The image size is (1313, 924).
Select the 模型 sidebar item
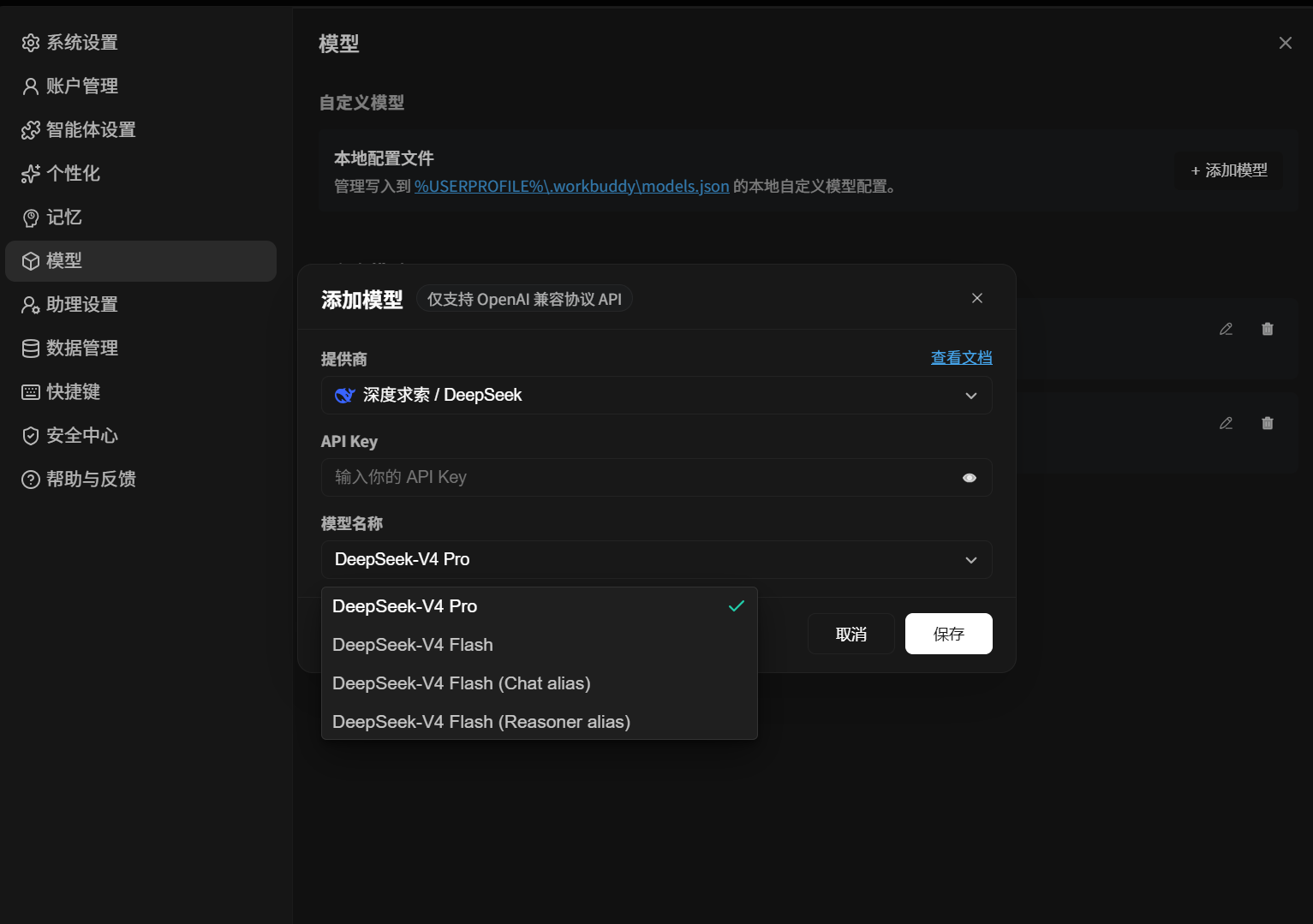140,261
